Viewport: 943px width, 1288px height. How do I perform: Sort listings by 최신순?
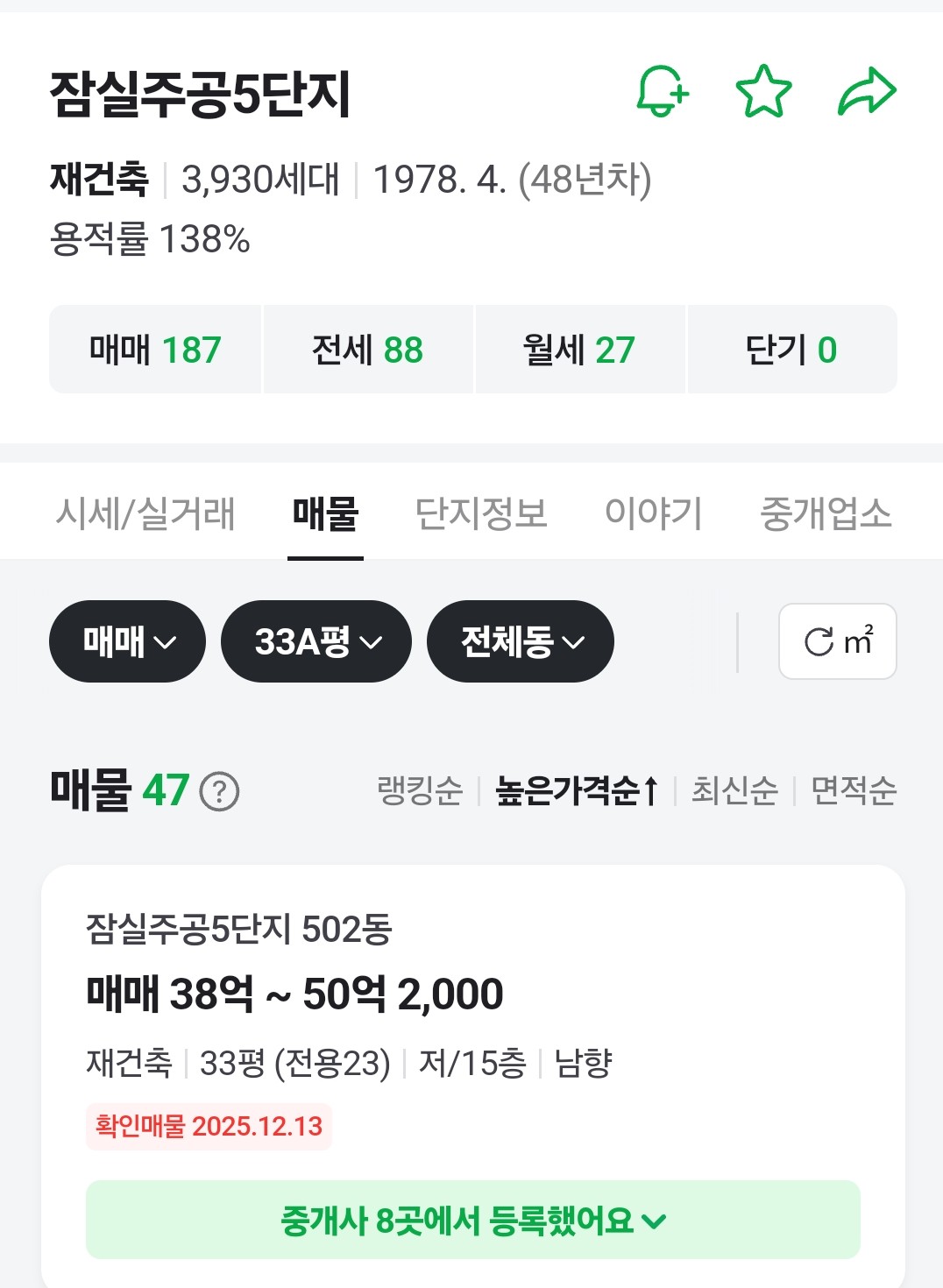pyautogui.click(x=734, y=791)
